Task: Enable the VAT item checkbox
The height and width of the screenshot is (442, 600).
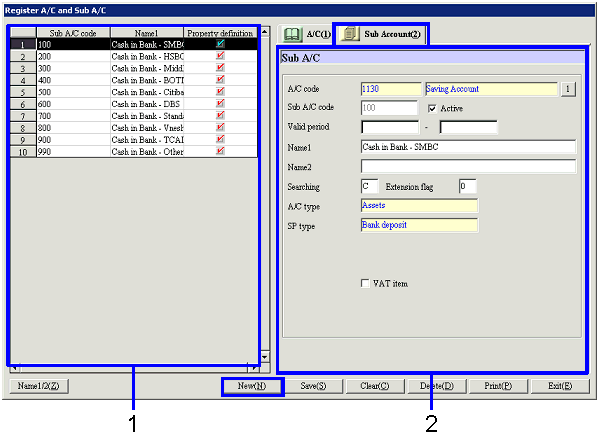Action: 365,284
